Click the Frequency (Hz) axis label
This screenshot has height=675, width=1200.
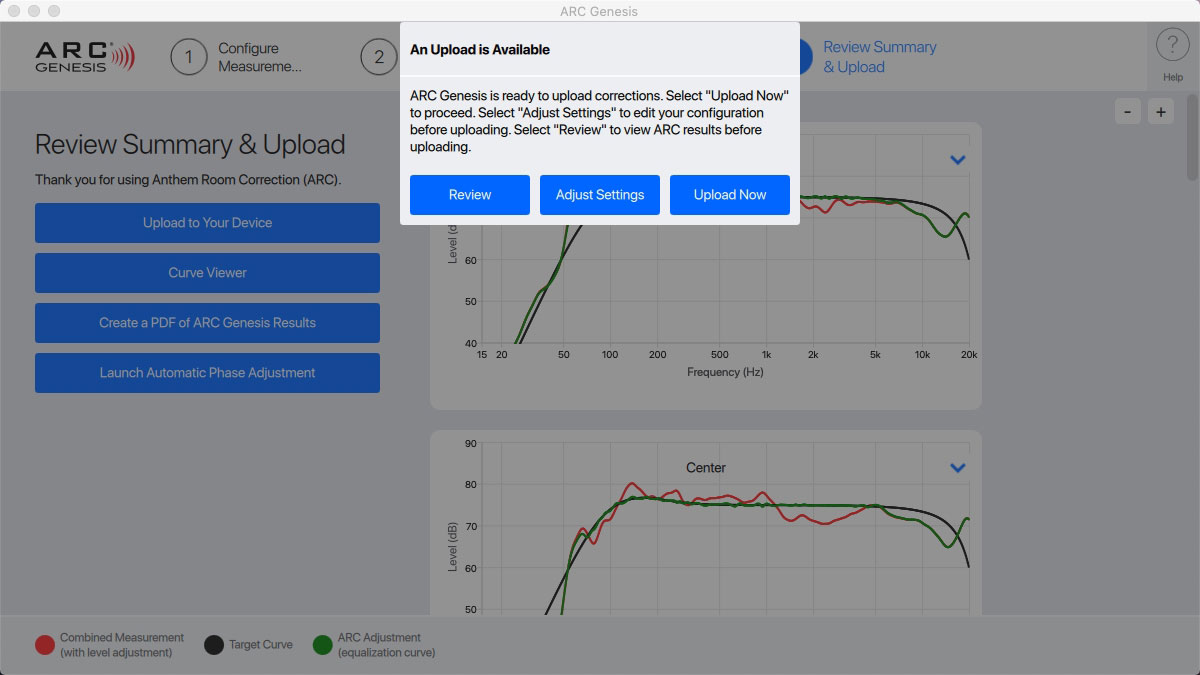point(725,372)
